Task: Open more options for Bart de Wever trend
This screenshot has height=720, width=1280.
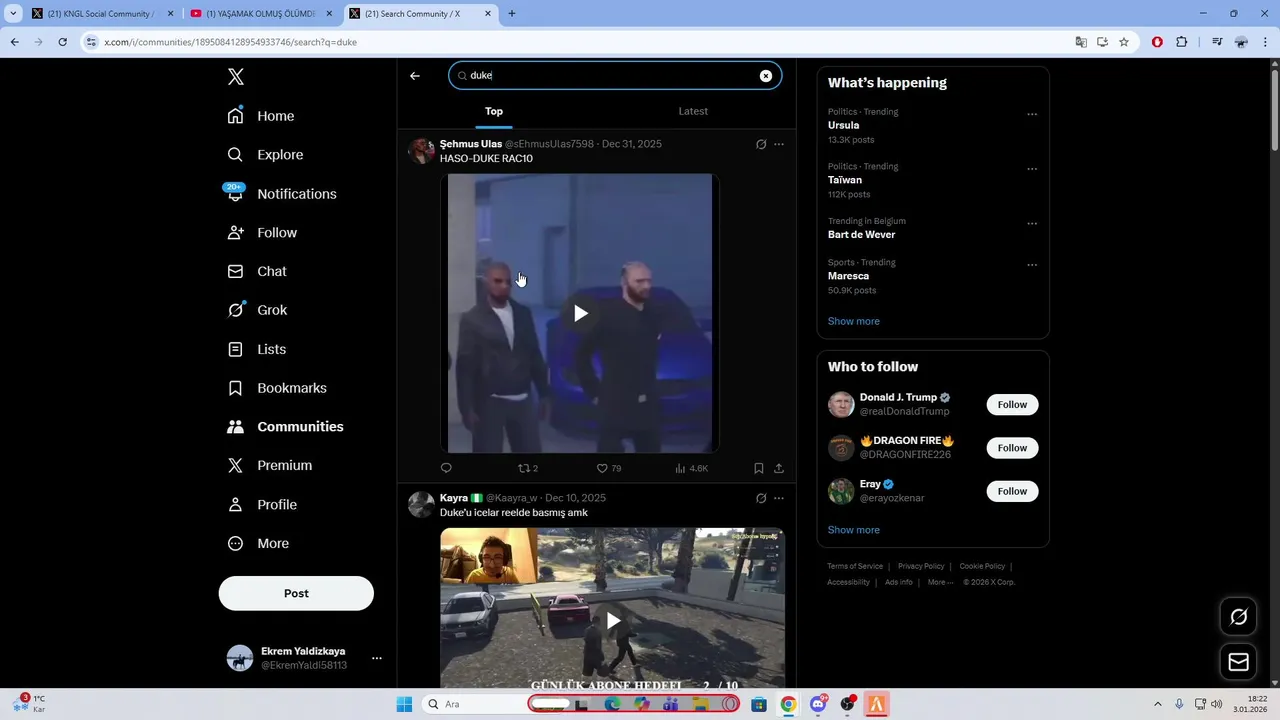Action: (1032, 224)
